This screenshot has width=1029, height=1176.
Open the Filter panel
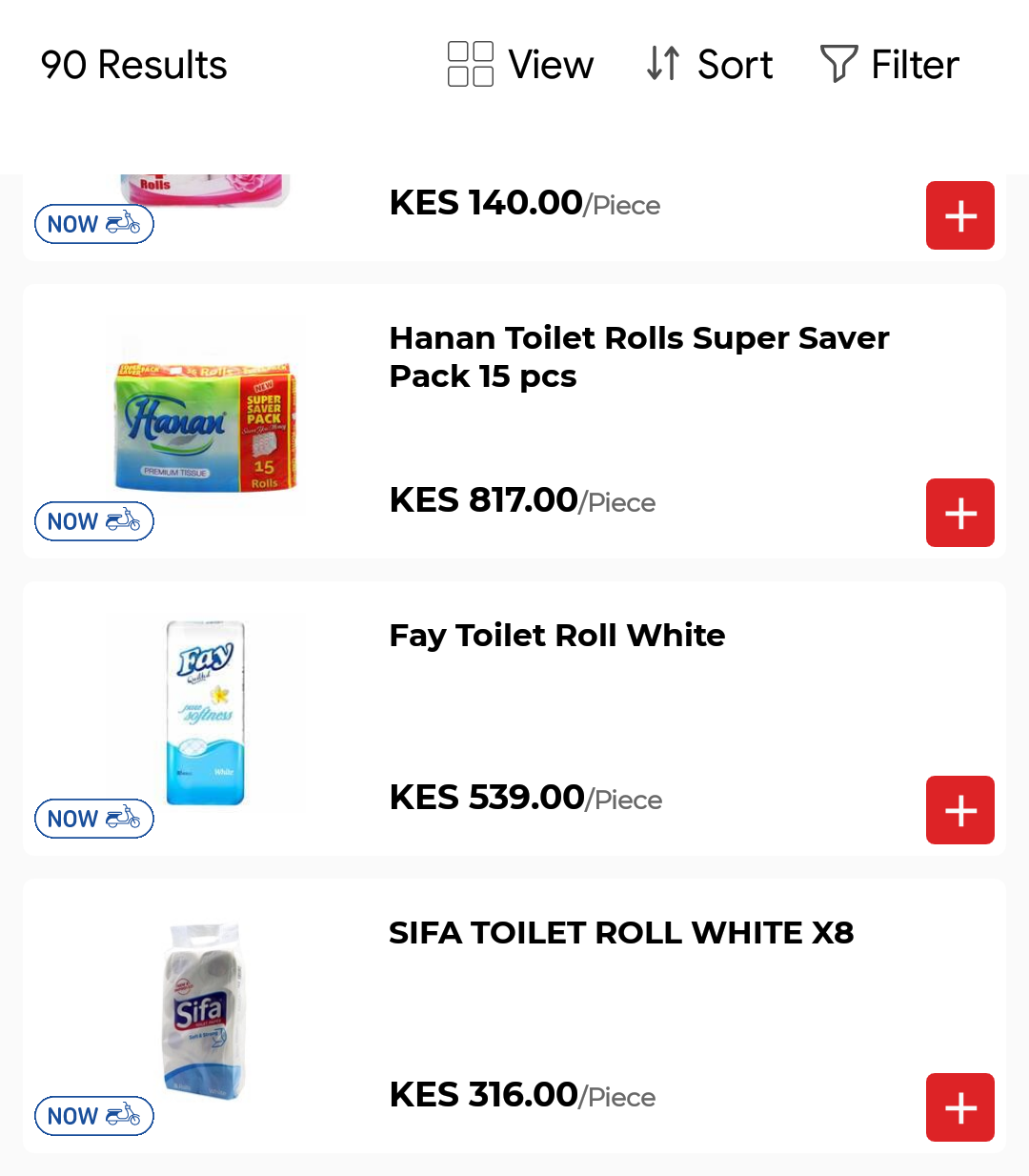click(890, 65)
